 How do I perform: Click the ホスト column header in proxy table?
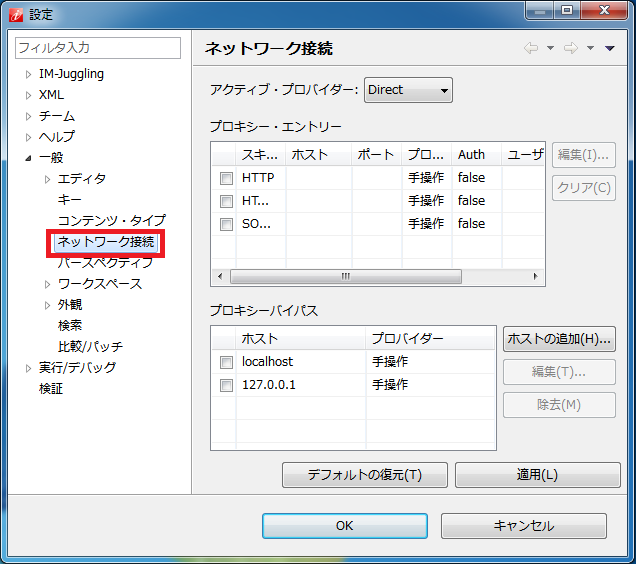[318, 155]
